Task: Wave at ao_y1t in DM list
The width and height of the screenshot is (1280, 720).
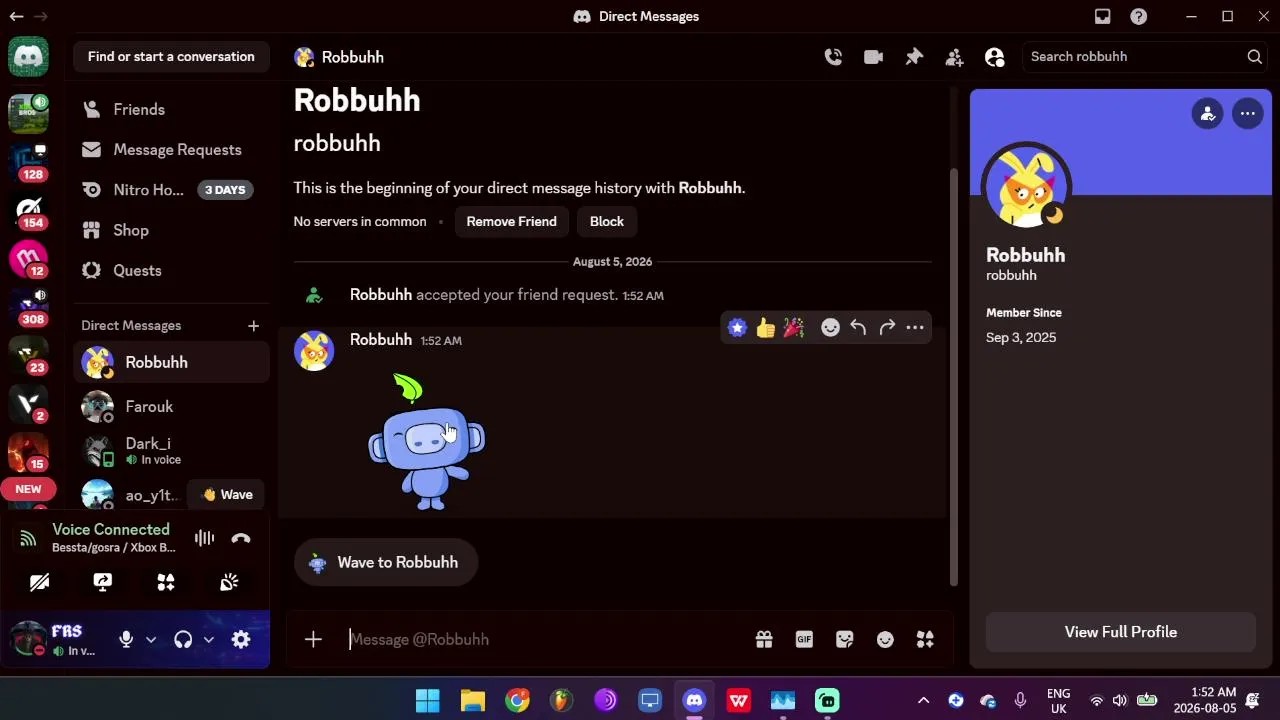Action: coord(226,494)
